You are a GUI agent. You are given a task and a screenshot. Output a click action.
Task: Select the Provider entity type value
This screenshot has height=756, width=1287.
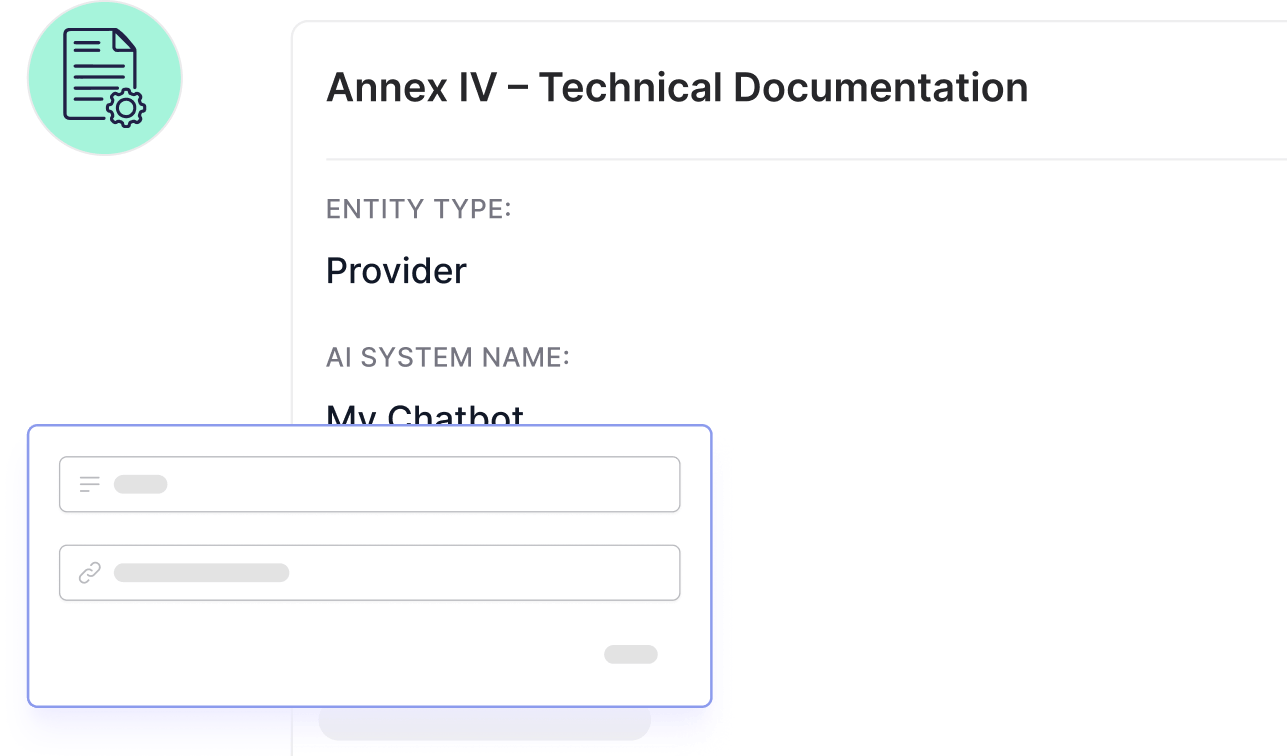coord(396,269)
